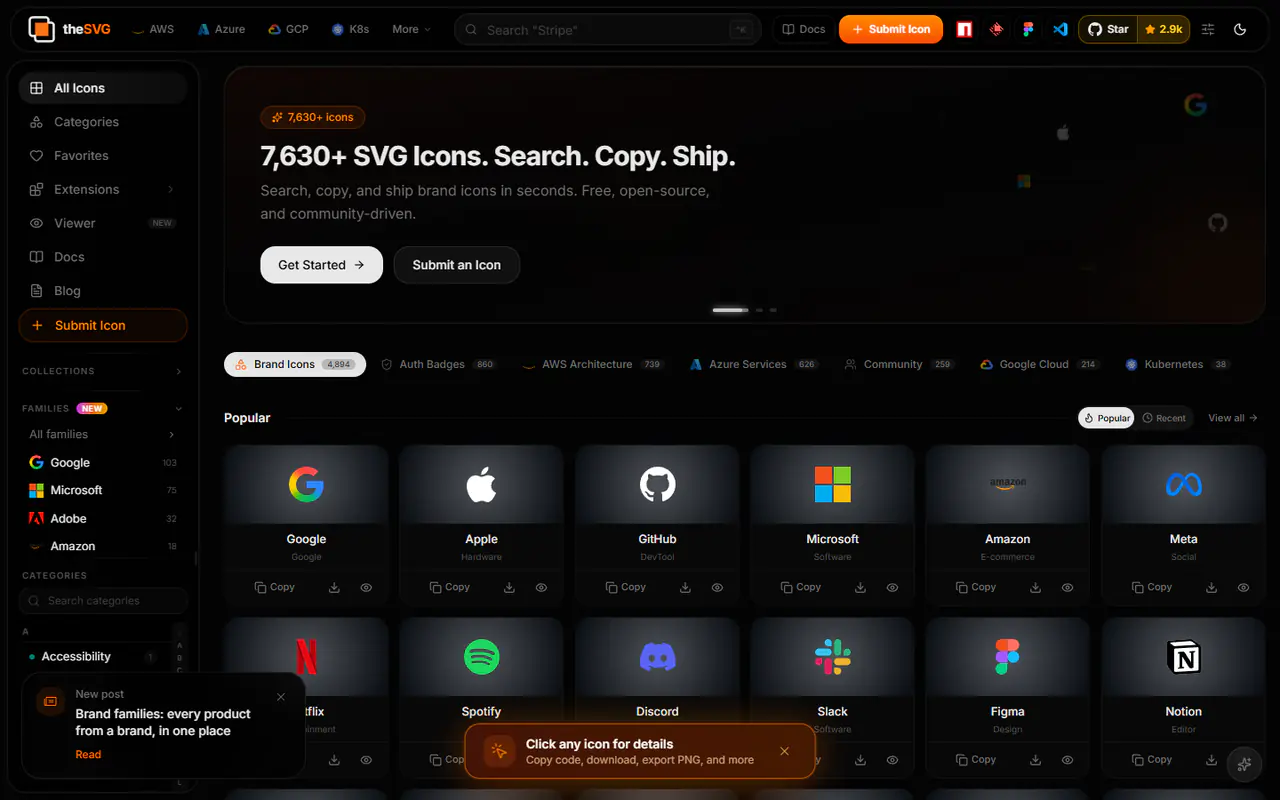Expand the Extensions sidebar item
The height and width of the screenshot is (800, 1280).
pyautogui.click(x=103, y=189)
